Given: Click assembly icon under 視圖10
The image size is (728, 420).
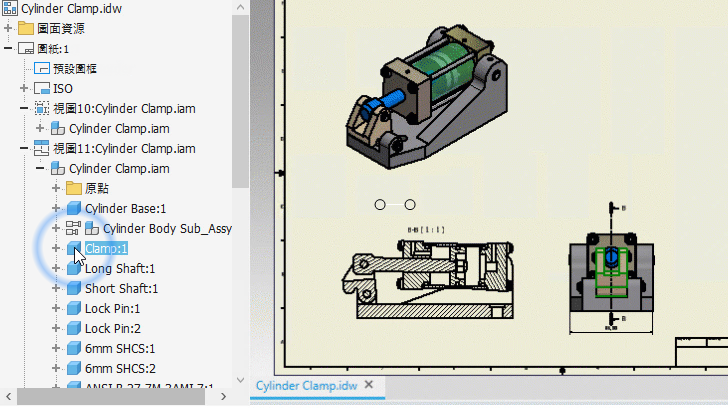Looking at the screenshot, I should click(x=58, y=129).
